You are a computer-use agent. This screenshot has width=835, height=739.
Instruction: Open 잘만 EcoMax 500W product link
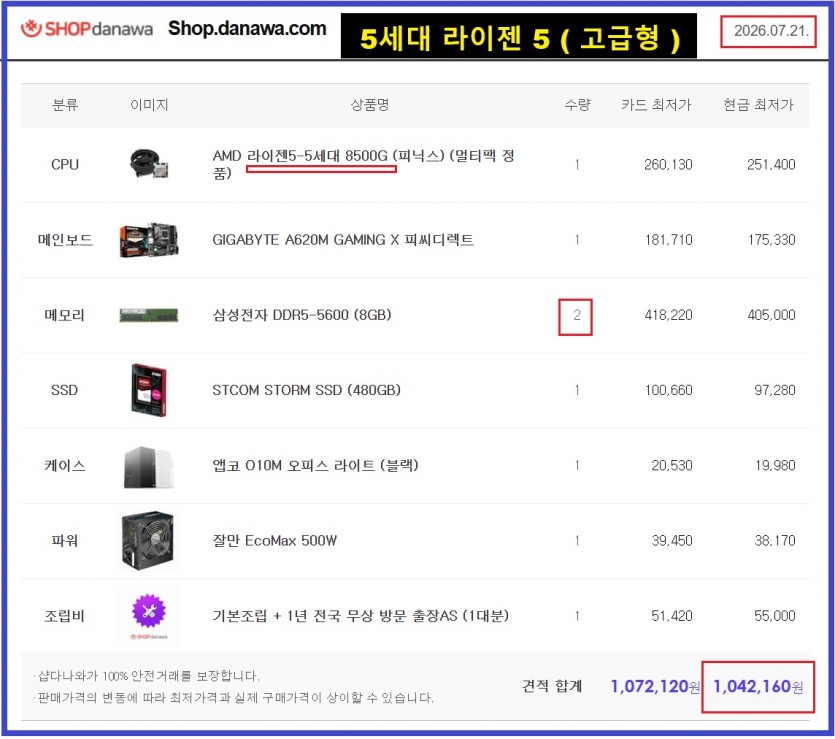[275, 541]
